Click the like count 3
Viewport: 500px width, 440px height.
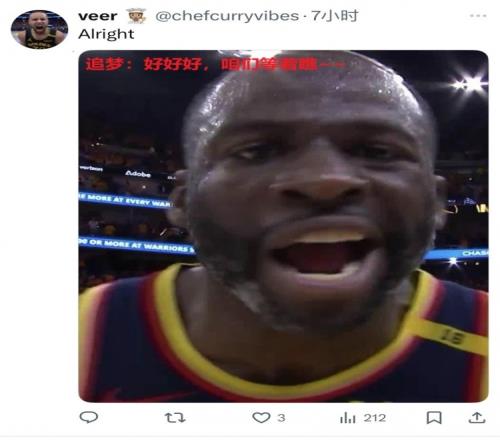(281, 418)
